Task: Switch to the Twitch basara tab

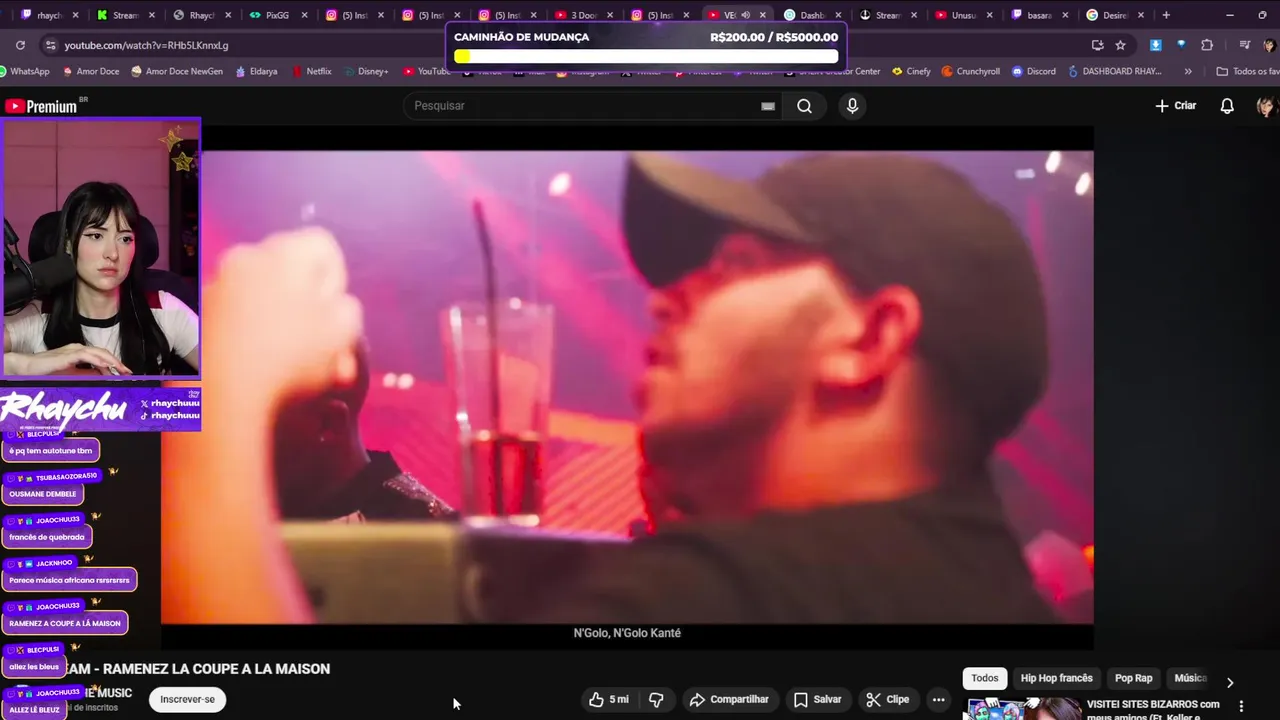Action: tap(1038, 15)
